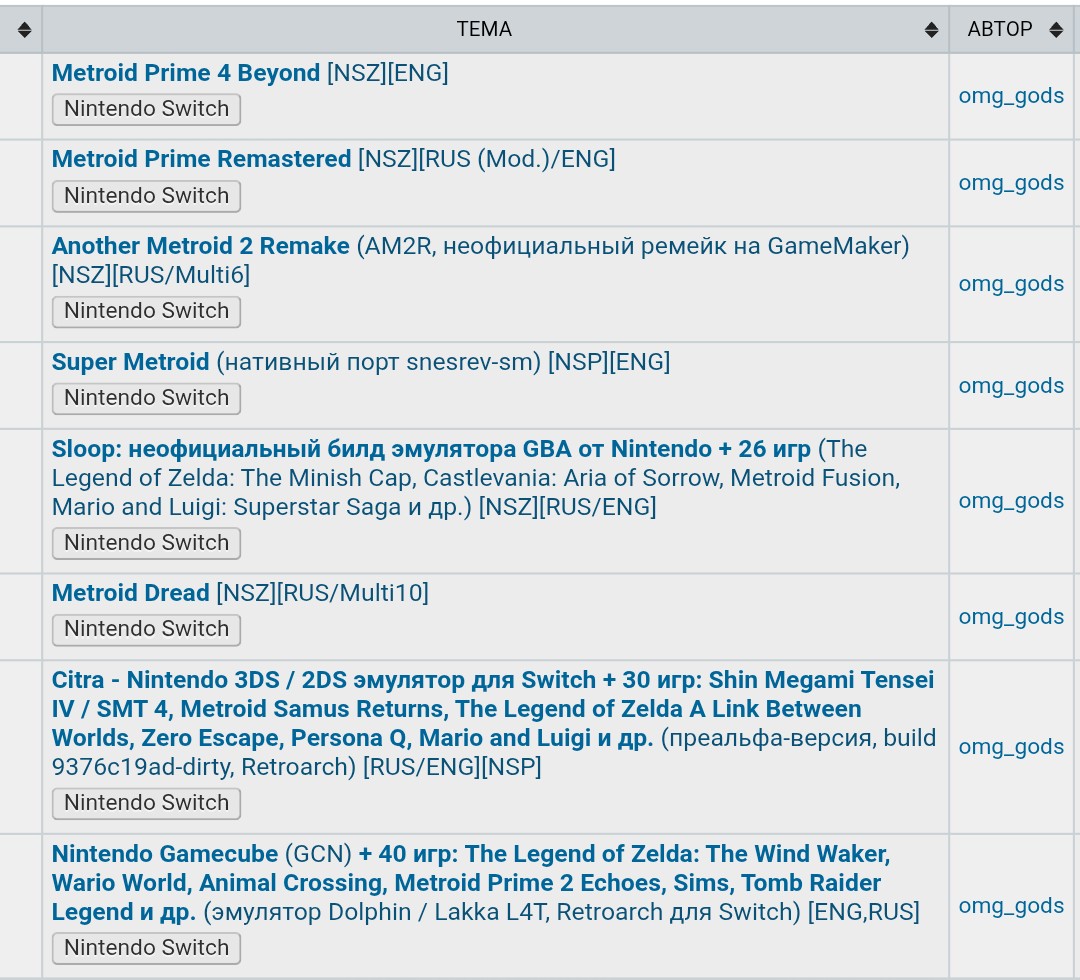Open Metroid Prime Remastered topic
Viewport: 1080px width, 980px height.
[x=201, y=159]
